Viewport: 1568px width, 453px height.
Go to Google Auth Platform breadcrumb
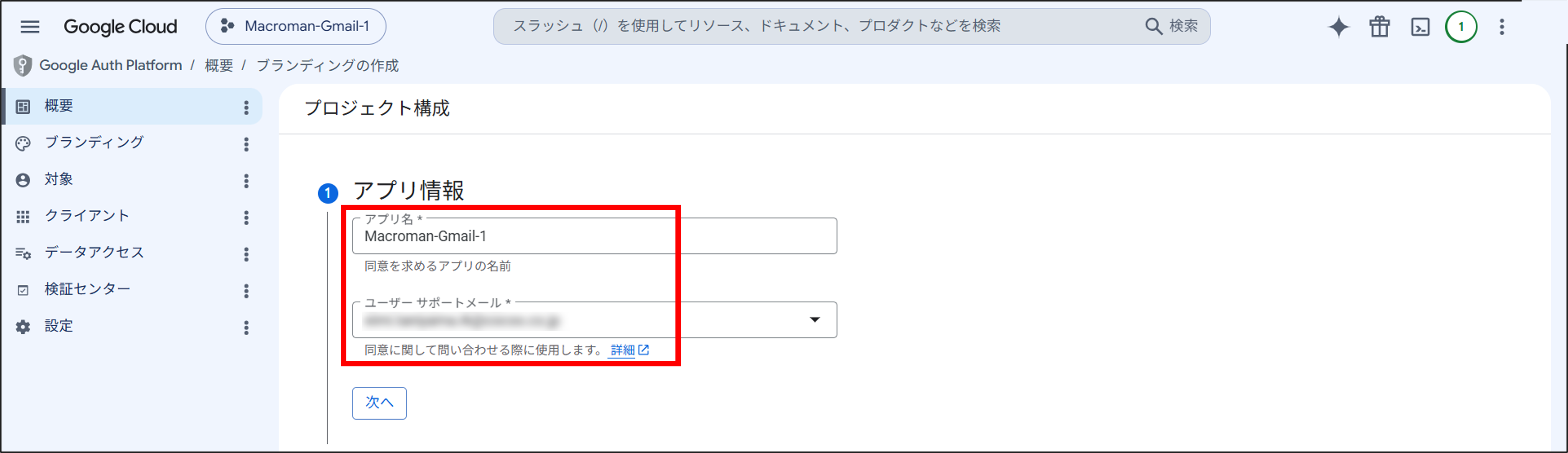[x=111, y=66]
